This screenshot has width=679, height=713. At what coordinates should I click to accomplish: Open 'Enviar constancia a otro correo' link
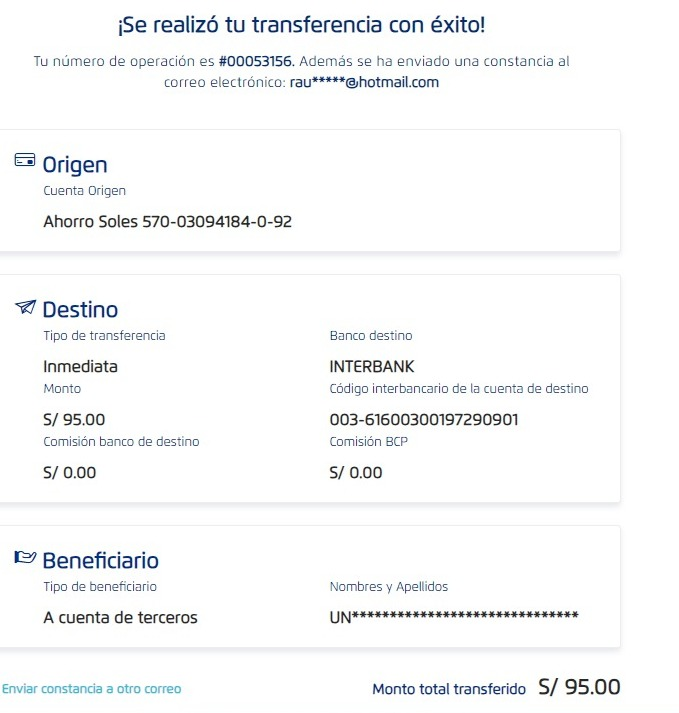coord(92,689)
